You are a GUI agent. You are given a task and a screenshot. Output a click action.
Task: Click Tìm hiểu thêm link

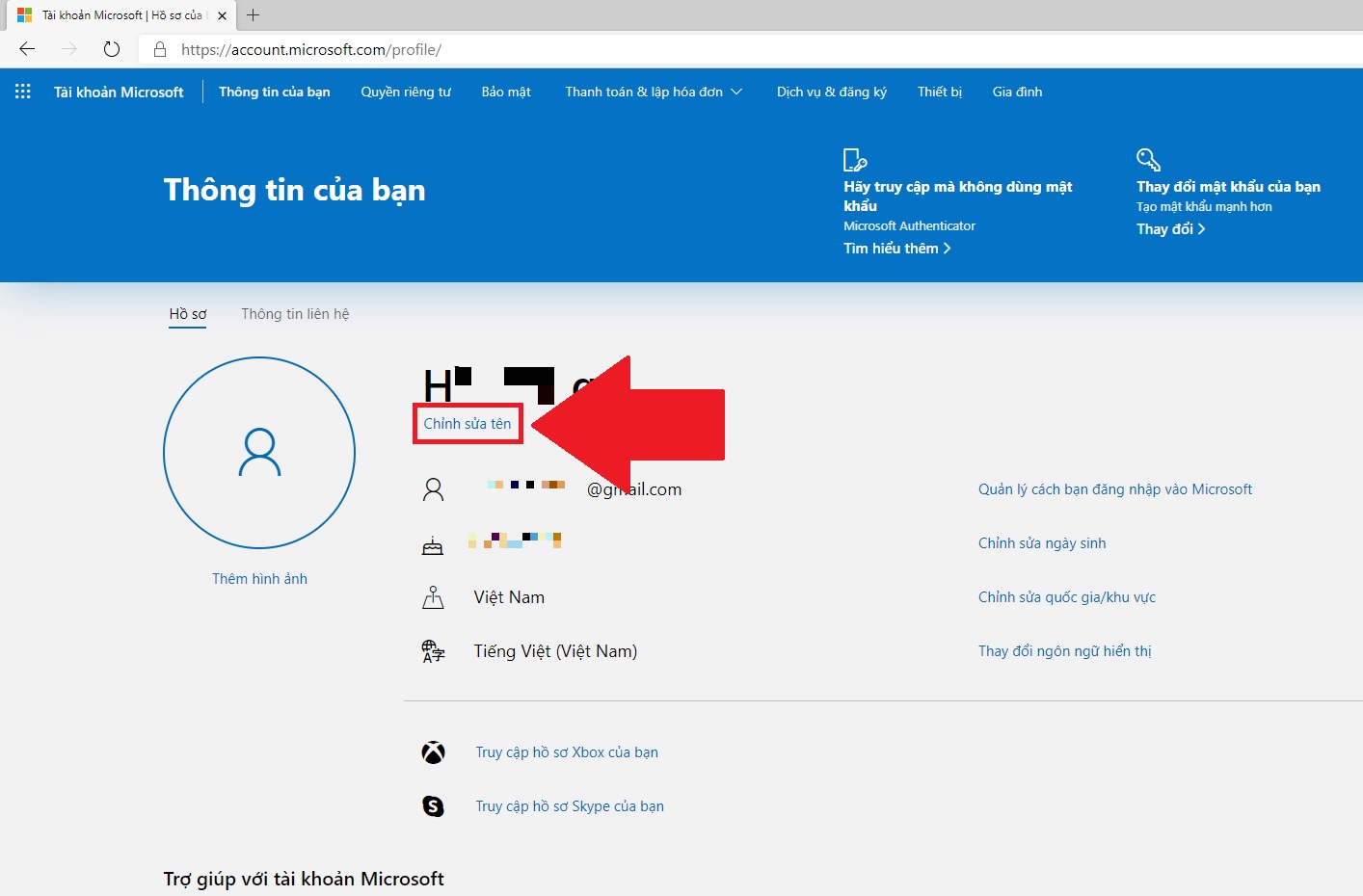coord(897,249)
